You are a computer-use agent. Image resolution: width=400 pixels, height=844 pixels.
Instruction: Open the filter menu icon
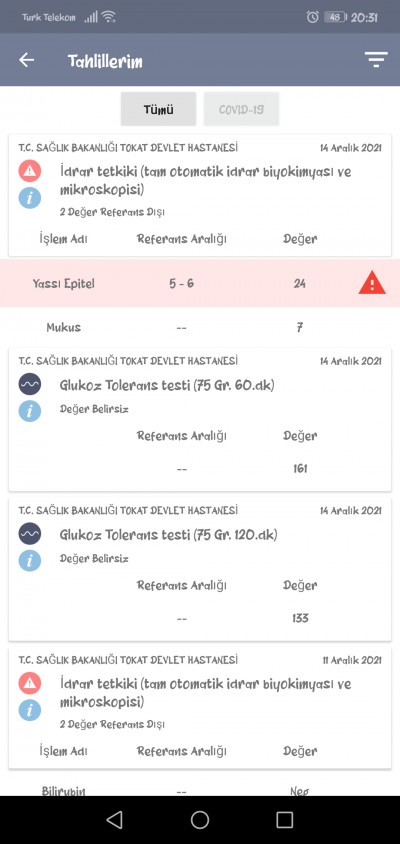coord(375,60)
